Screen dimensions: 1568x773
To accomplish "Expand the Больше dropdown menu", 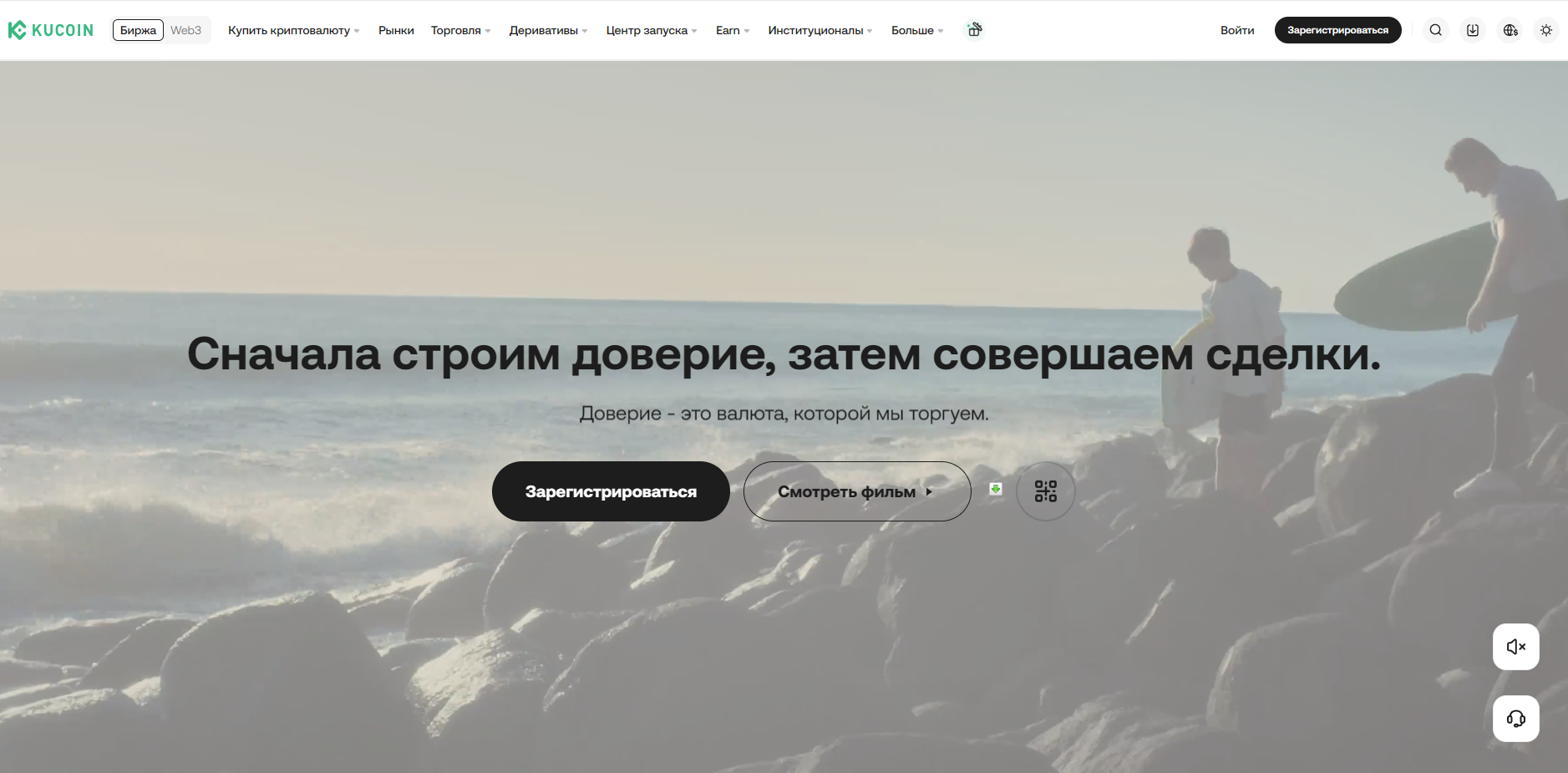I will tap(916, 30).
